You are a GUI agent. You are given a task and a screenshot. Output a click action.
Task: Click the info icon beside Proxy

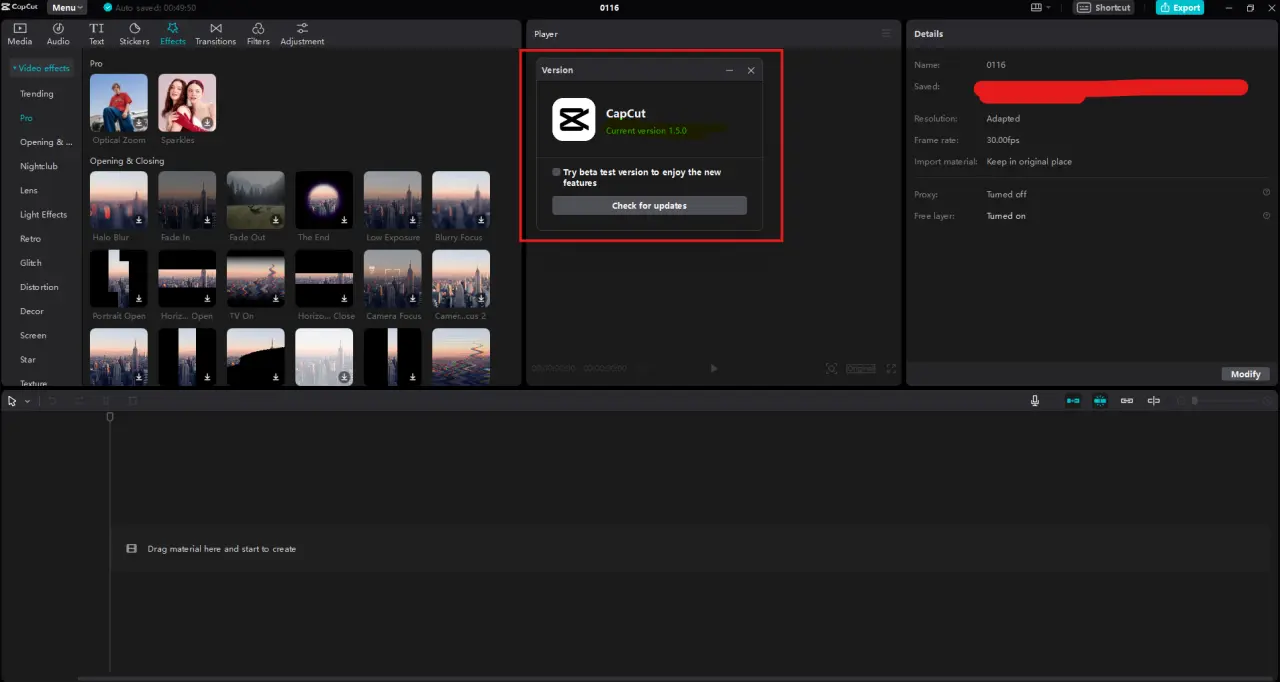point(1266,193)
